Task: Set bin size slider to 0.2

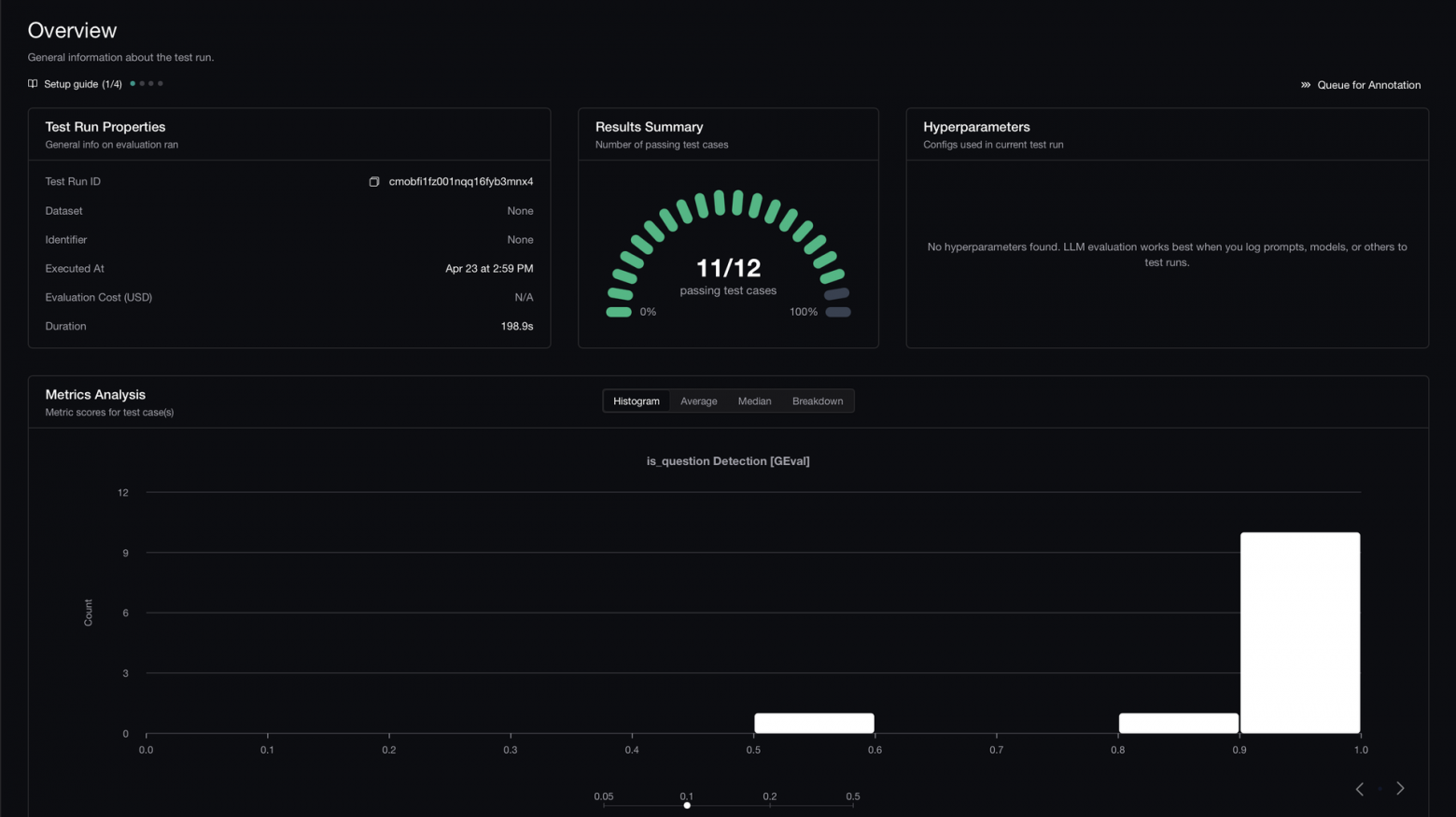Action: tap(770, 805)
